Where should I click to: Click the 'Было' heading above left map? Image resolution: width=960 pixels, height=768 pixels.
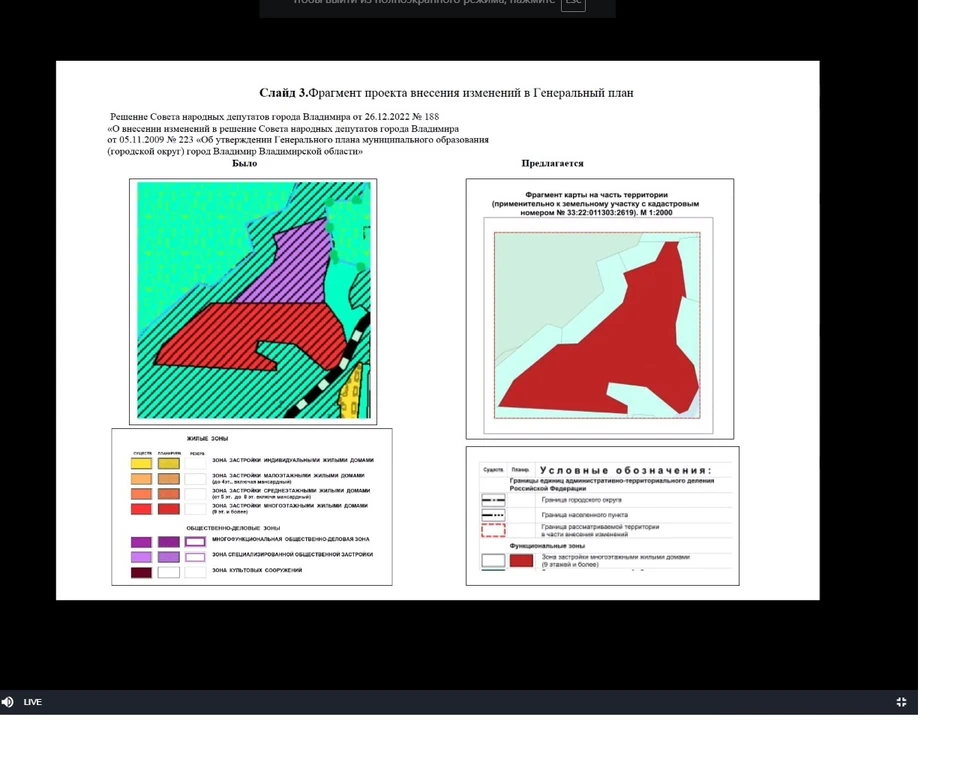tap(244, 163)
